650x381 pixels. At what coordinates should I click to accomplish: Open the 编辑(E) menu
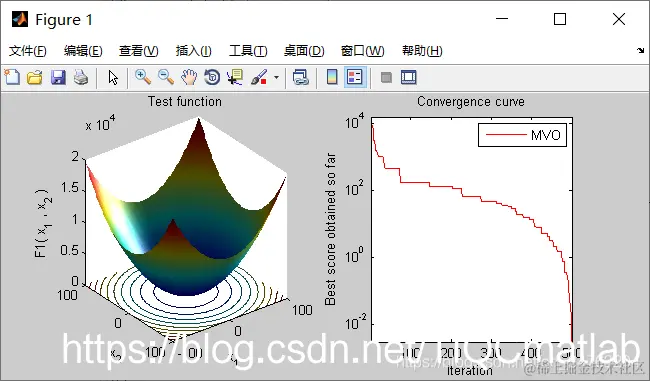click(x=83, y=51)
